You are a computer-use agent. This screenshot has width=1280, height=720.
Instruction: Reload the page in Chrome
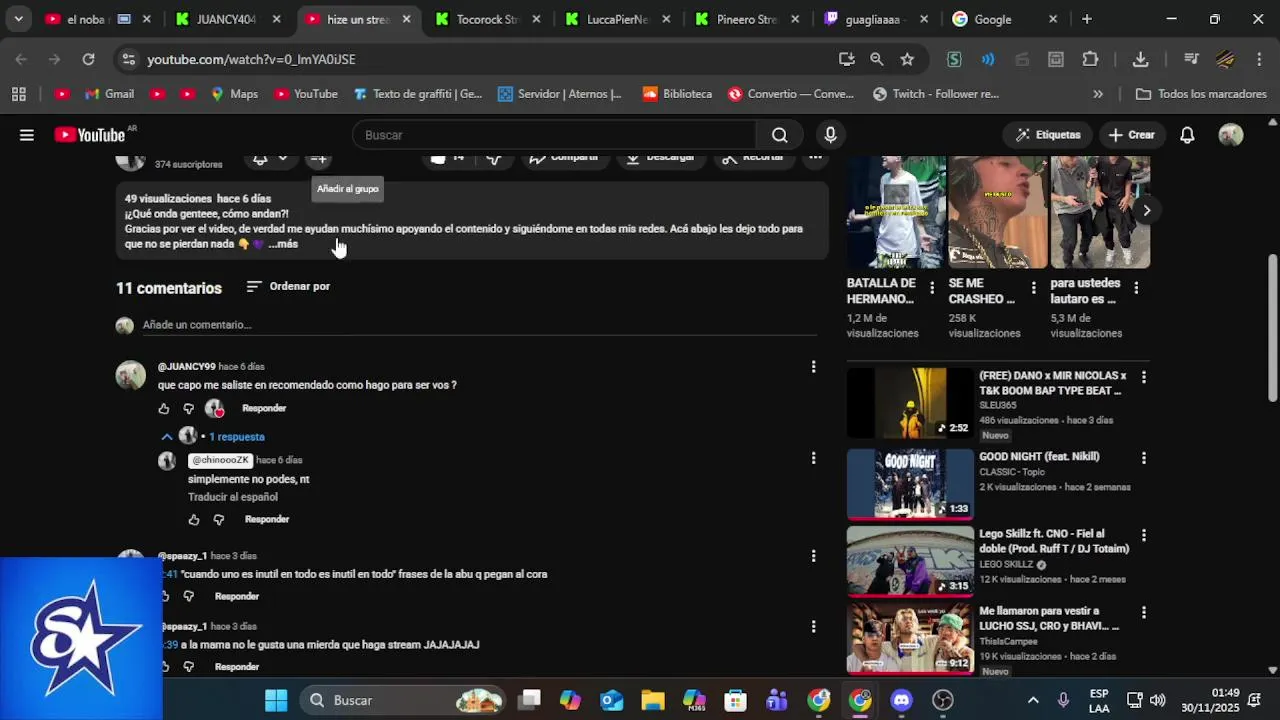point(88,59)
